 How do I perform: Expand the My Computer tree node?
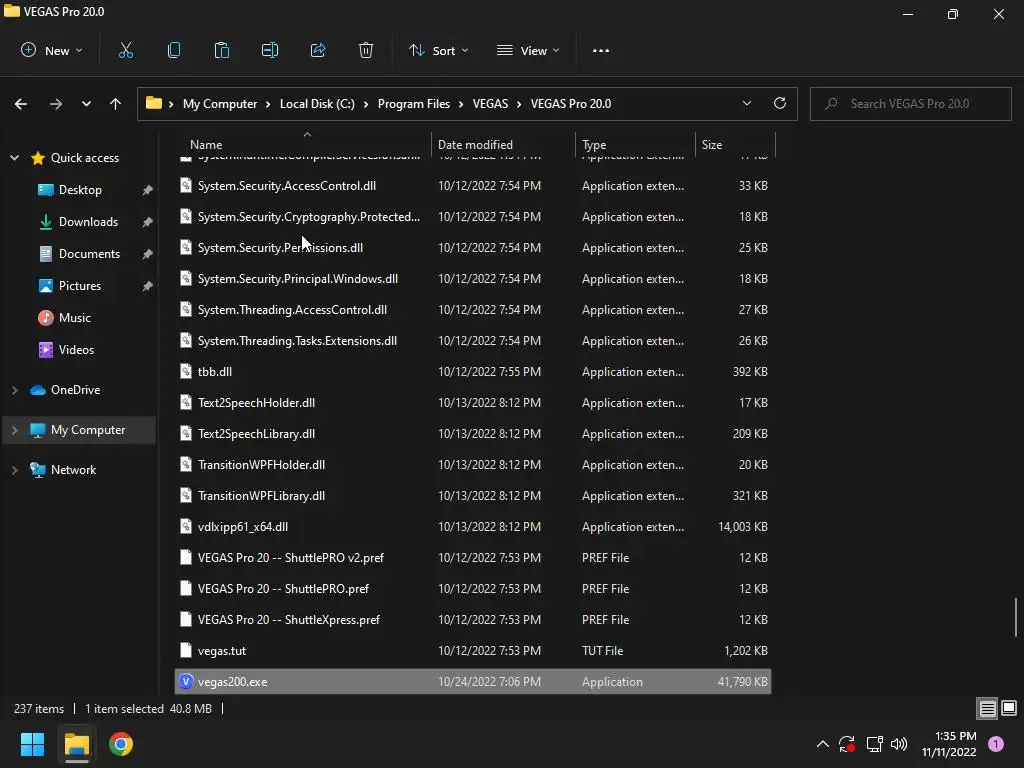pos(14,430)
